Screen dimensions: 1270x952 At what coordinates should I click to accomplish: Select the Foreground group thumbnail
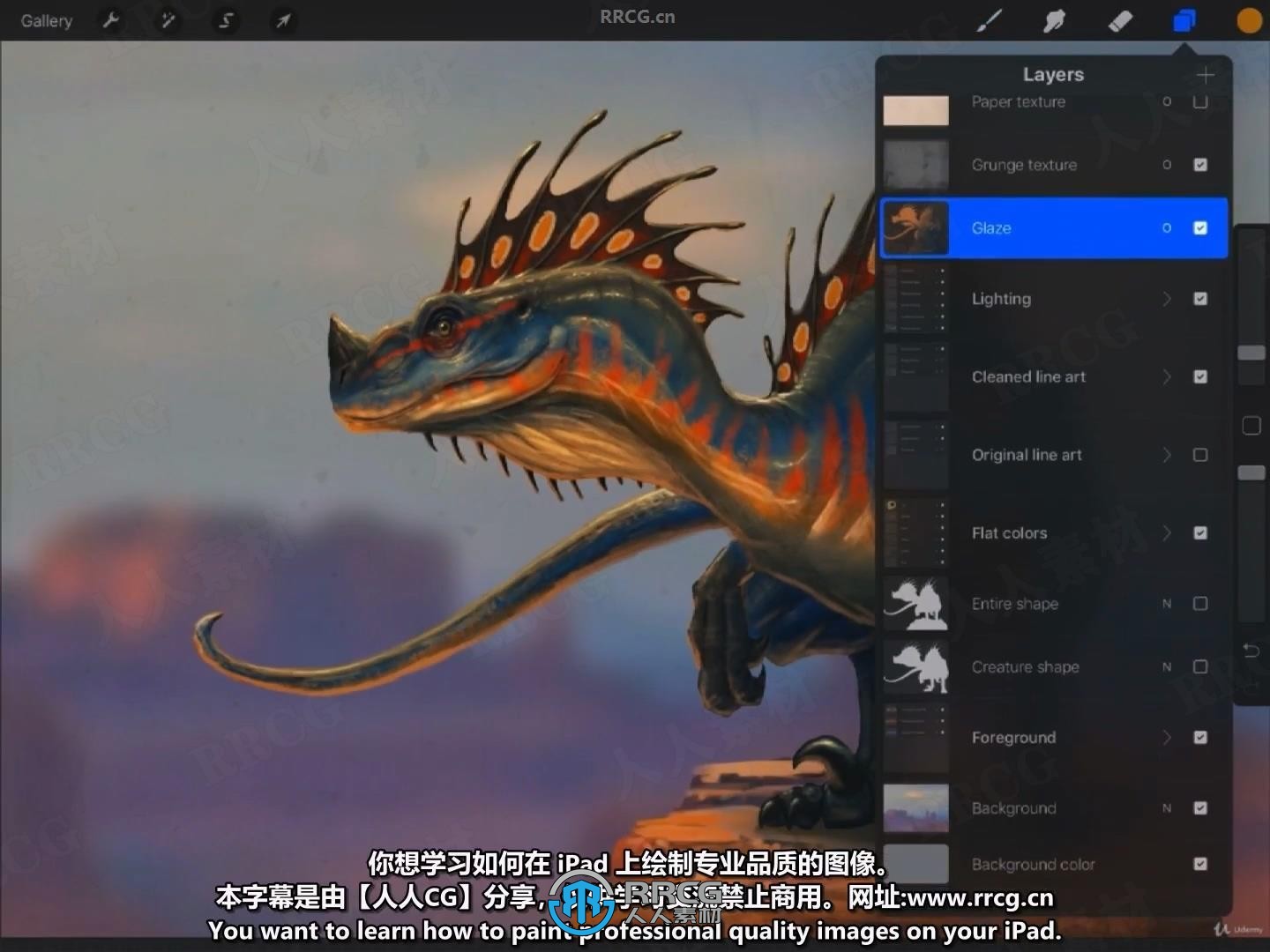(916, 737)
